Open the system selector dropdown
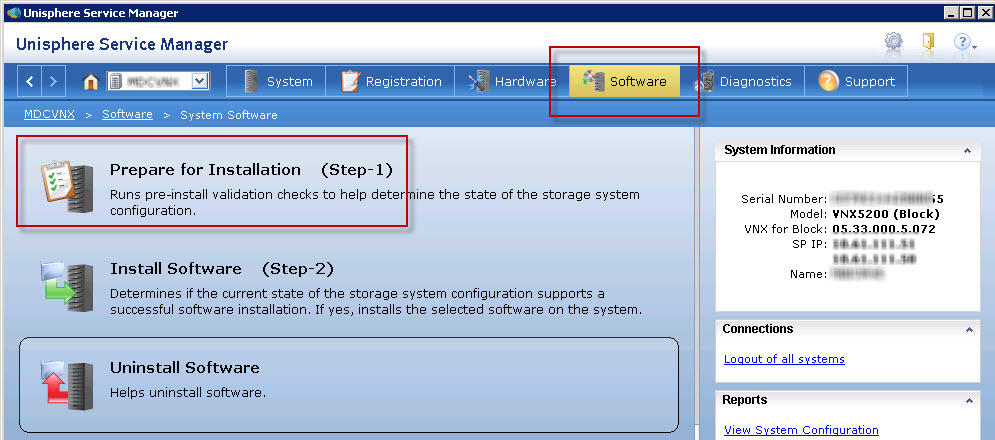995x440 pixels. coord(200,81)
